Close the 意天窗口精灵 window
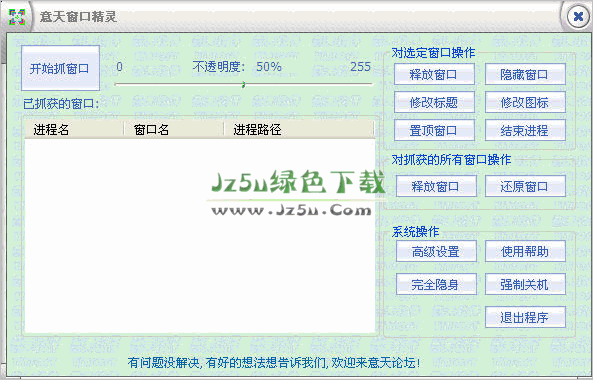Image resolution: width=593 pixels, height=380 pixels. 578,16
